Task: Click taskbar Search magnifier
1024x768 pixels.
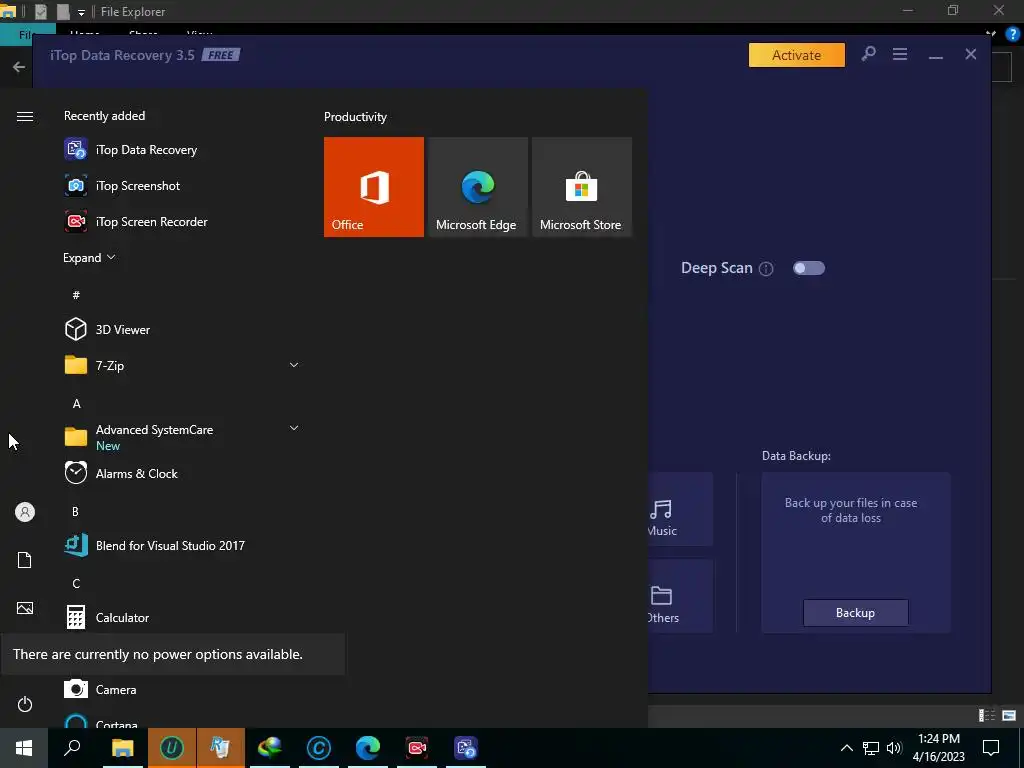Action: (72, 748)
